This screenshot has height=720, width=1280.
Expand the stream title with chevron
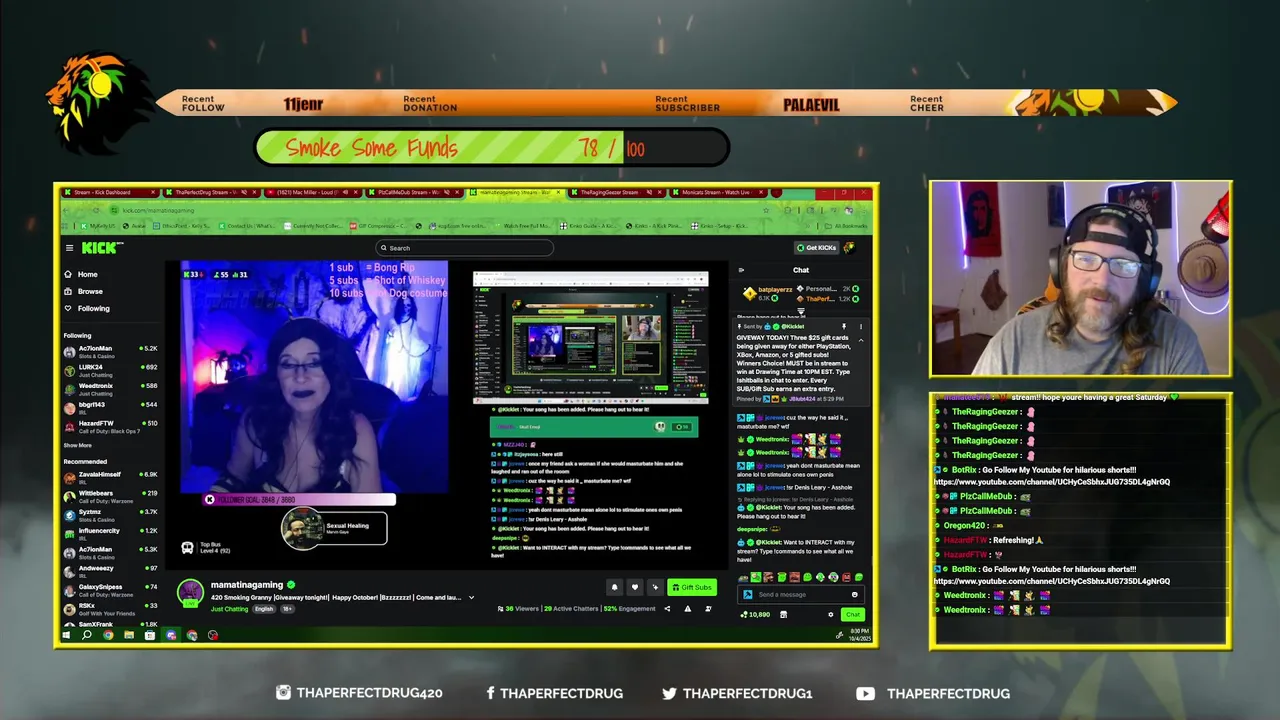click(x=471, y=597)
